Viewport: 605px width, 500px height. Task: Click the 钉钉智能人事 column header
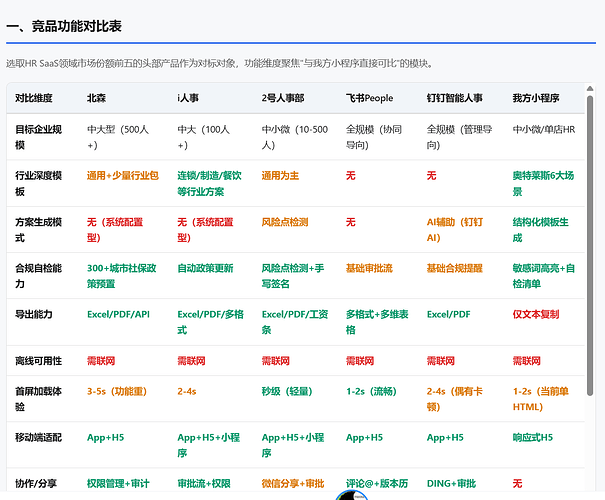(455, 98)
